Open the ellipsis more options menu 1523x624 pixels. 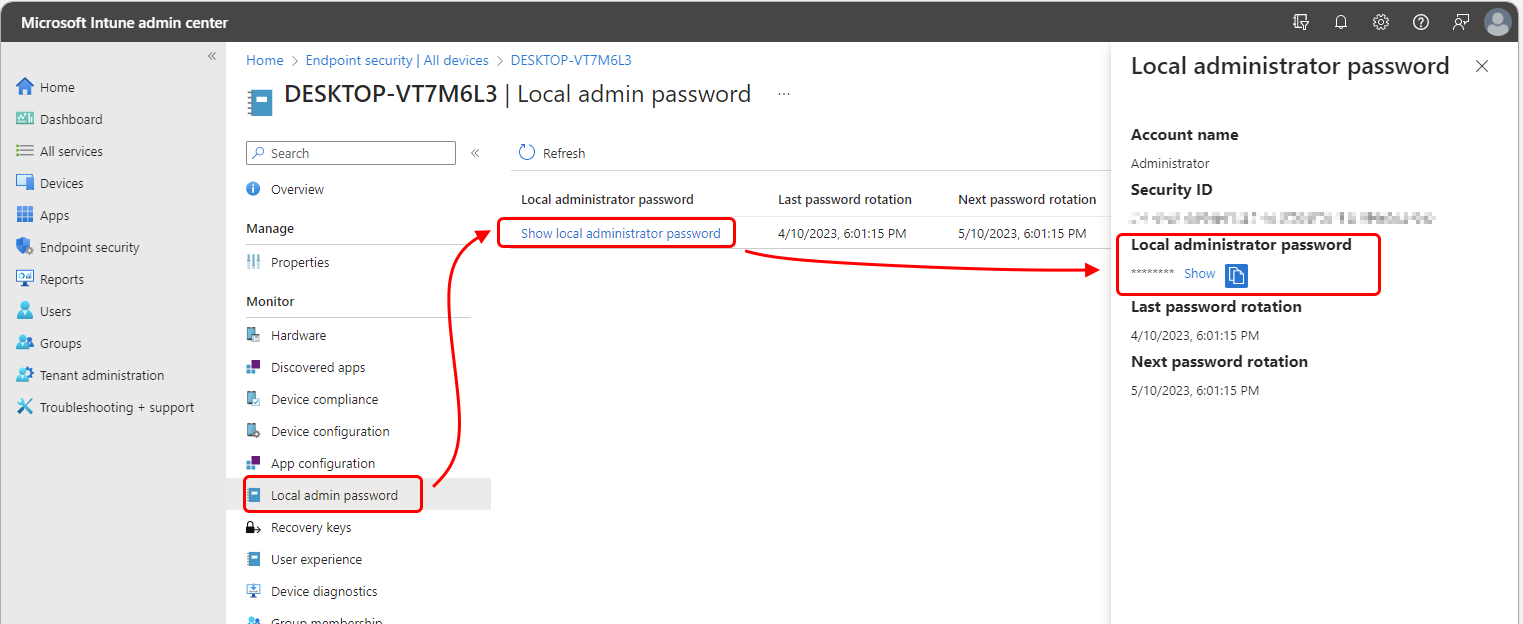pyautogui.click(x=784, y=94)
